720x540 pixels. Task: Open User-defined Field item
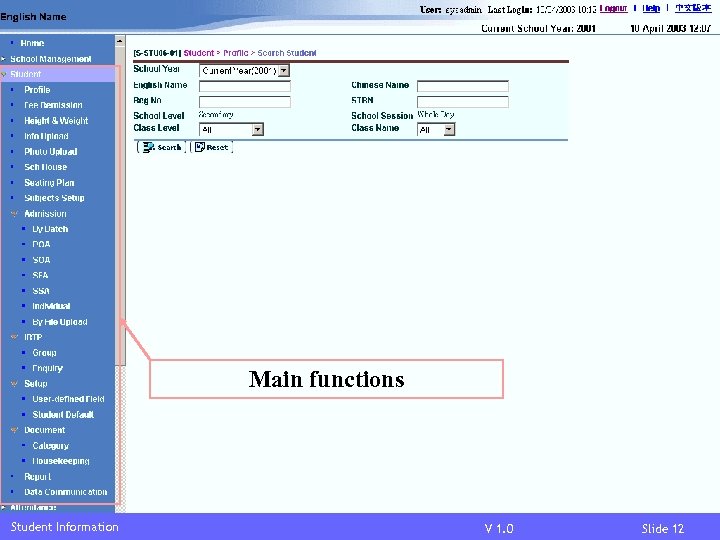point(68,399)
